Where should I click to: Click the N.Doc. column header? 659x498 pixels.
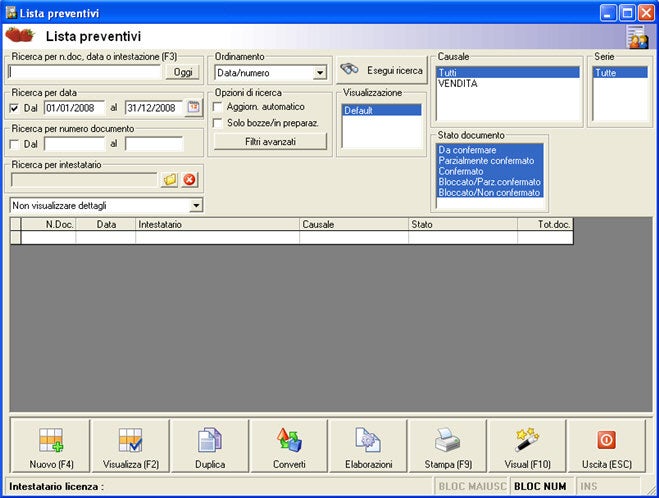48,224
